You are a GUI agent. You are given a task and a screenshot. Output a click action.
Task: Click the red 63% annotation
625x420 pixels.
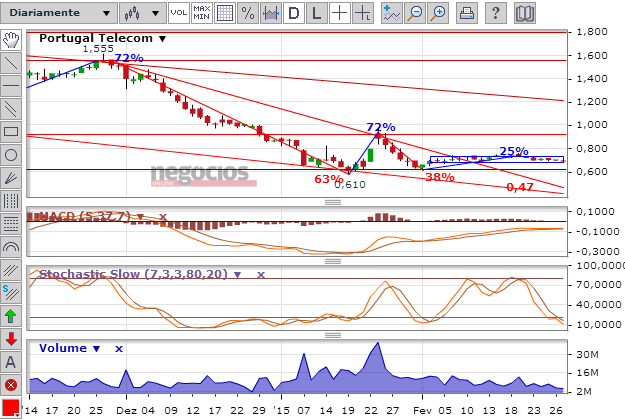pos(328,179)
